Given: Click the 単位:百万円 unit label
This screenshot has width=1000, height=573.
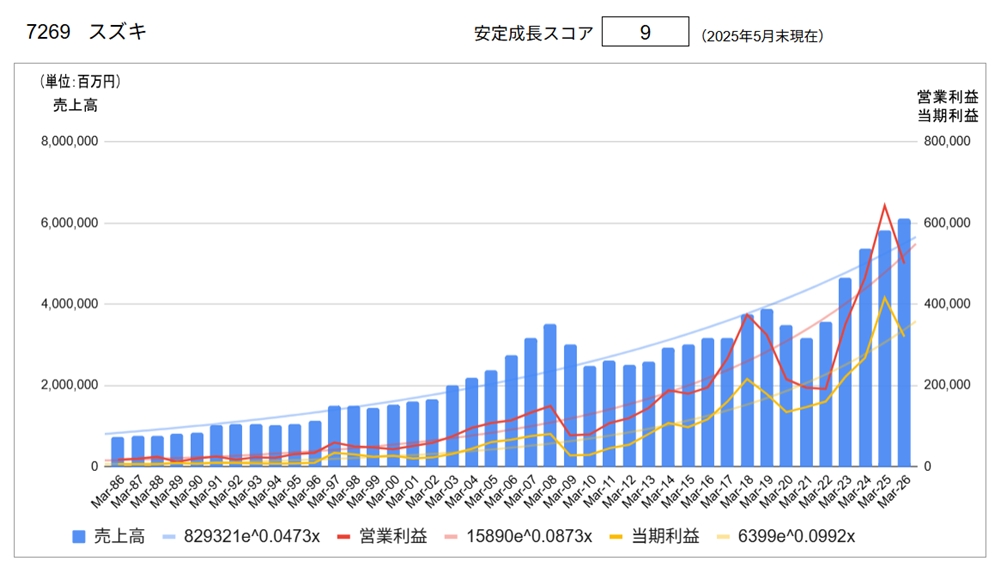Looking at the screenshot, I should click(x=80, y=82).
